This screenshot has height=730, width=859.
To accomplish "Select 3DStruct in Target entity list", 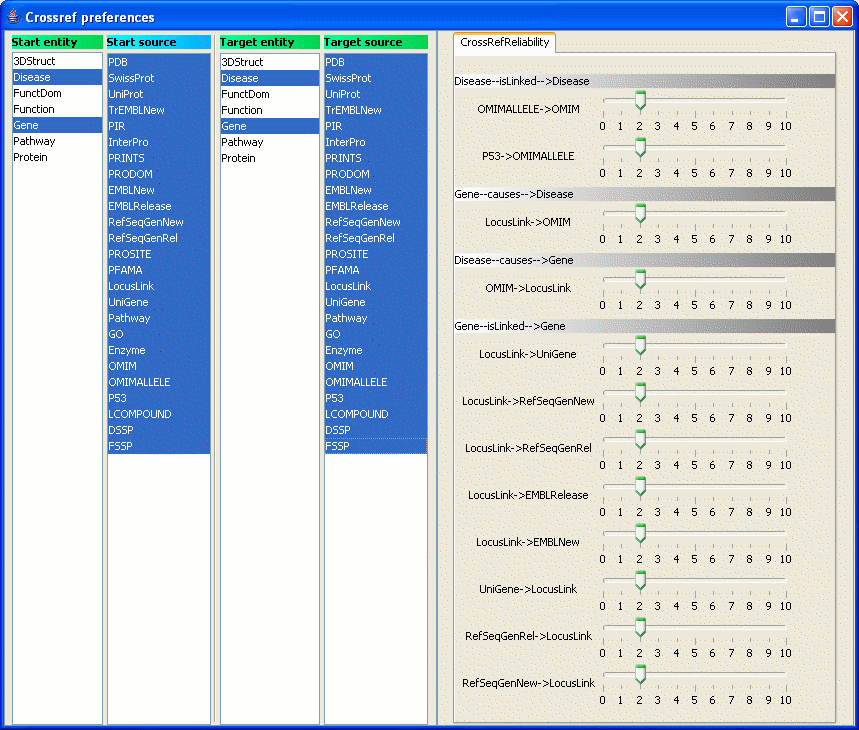I will 270,62.
